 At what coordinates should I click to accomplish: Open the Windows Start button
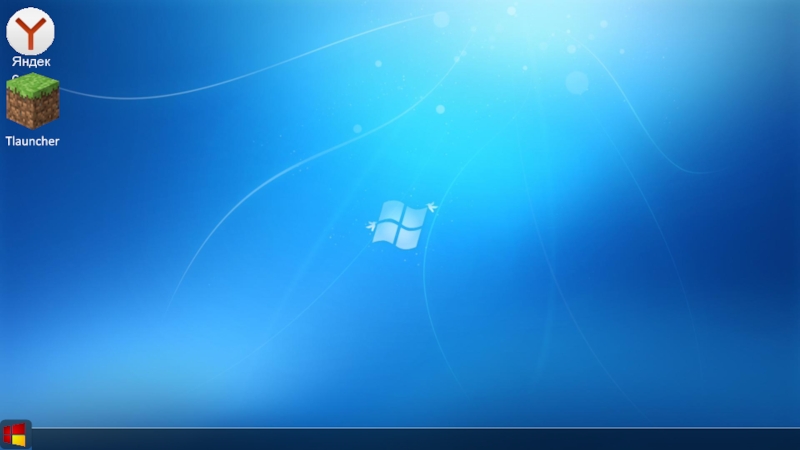16,436
